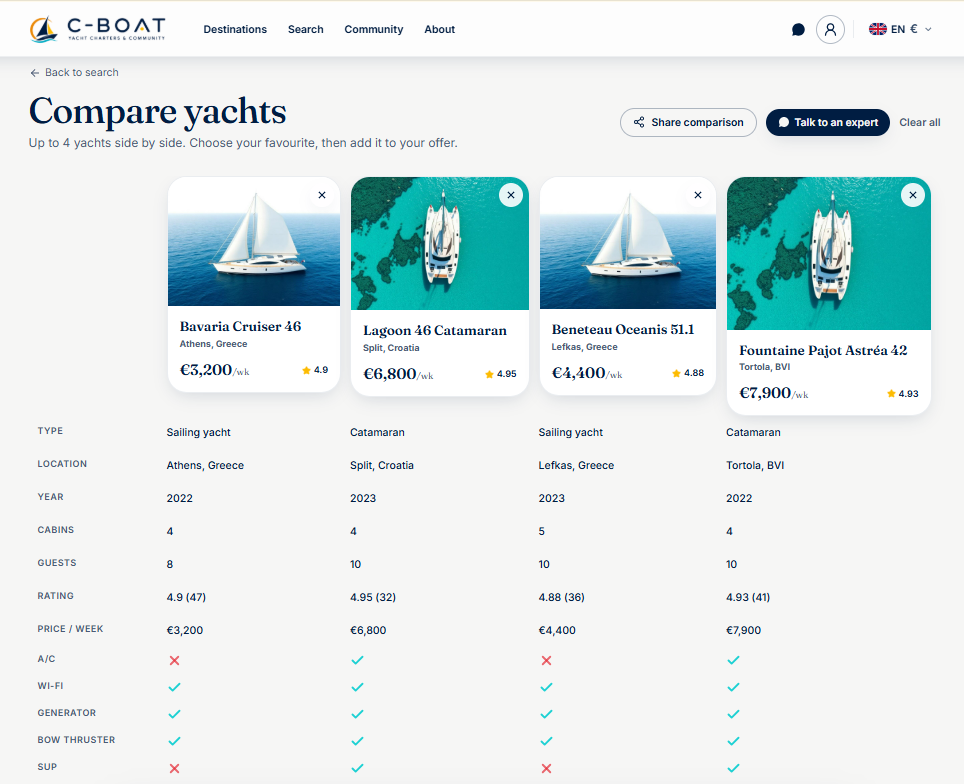Click €3,200 price on Bavaria card

click(214, 370)
